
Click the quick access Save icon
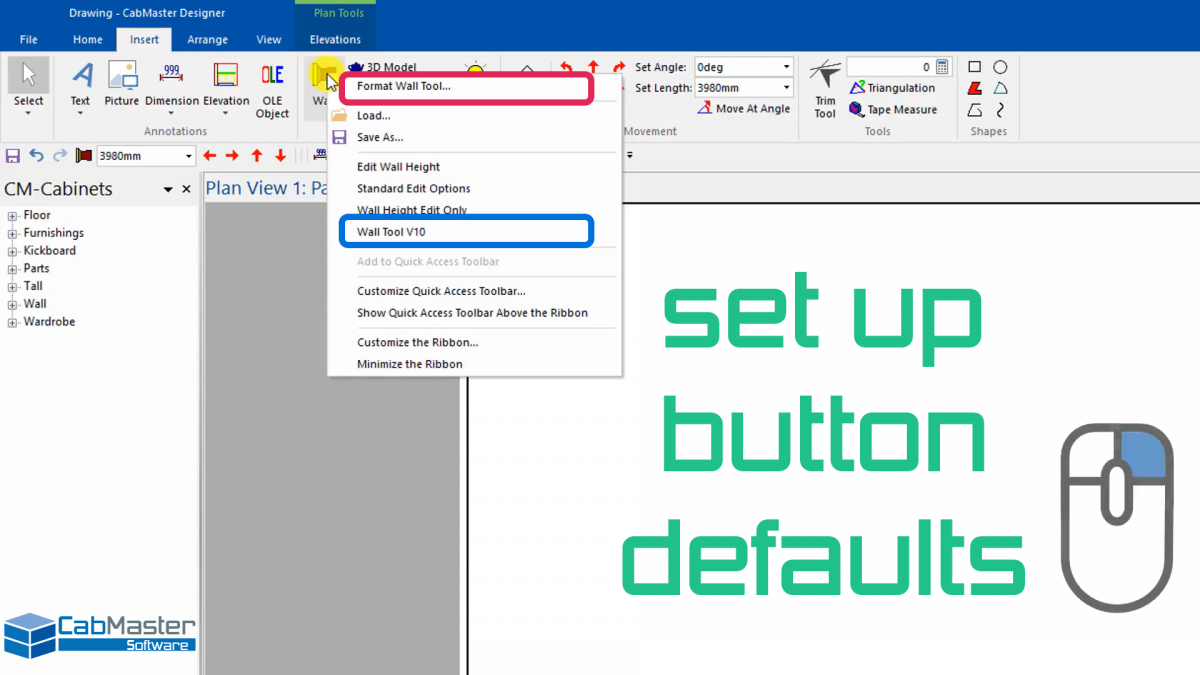pyautogui.click(x=13, y=156)
